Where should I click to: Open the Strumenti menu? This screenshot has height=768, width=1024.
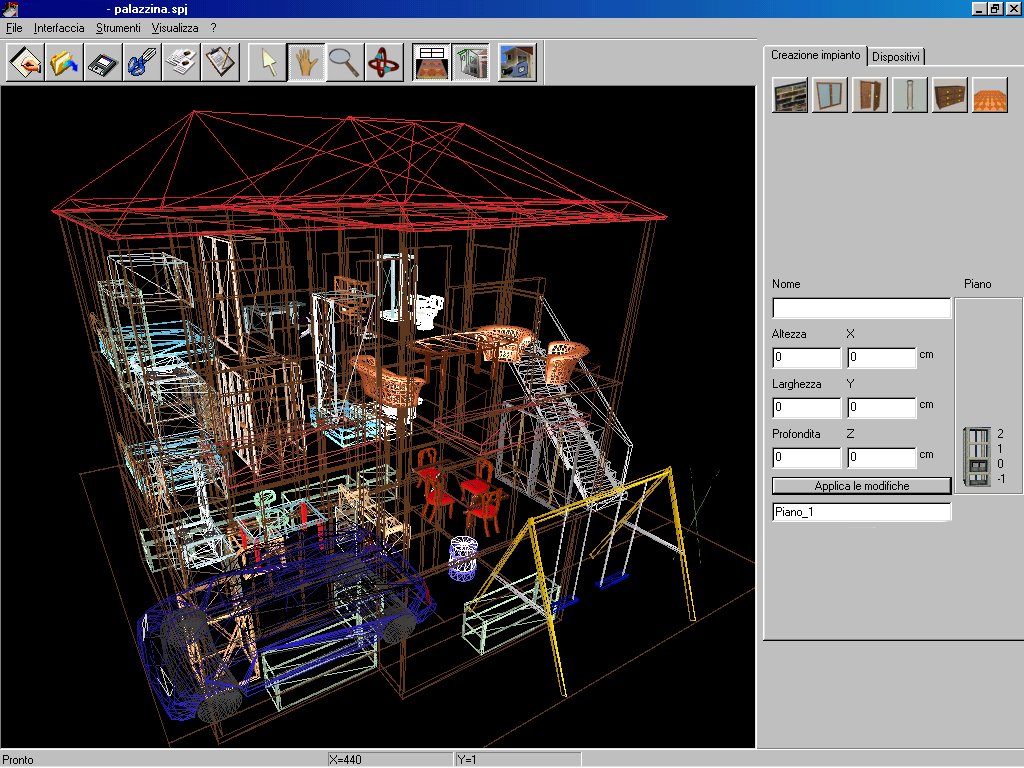[118, 28]
